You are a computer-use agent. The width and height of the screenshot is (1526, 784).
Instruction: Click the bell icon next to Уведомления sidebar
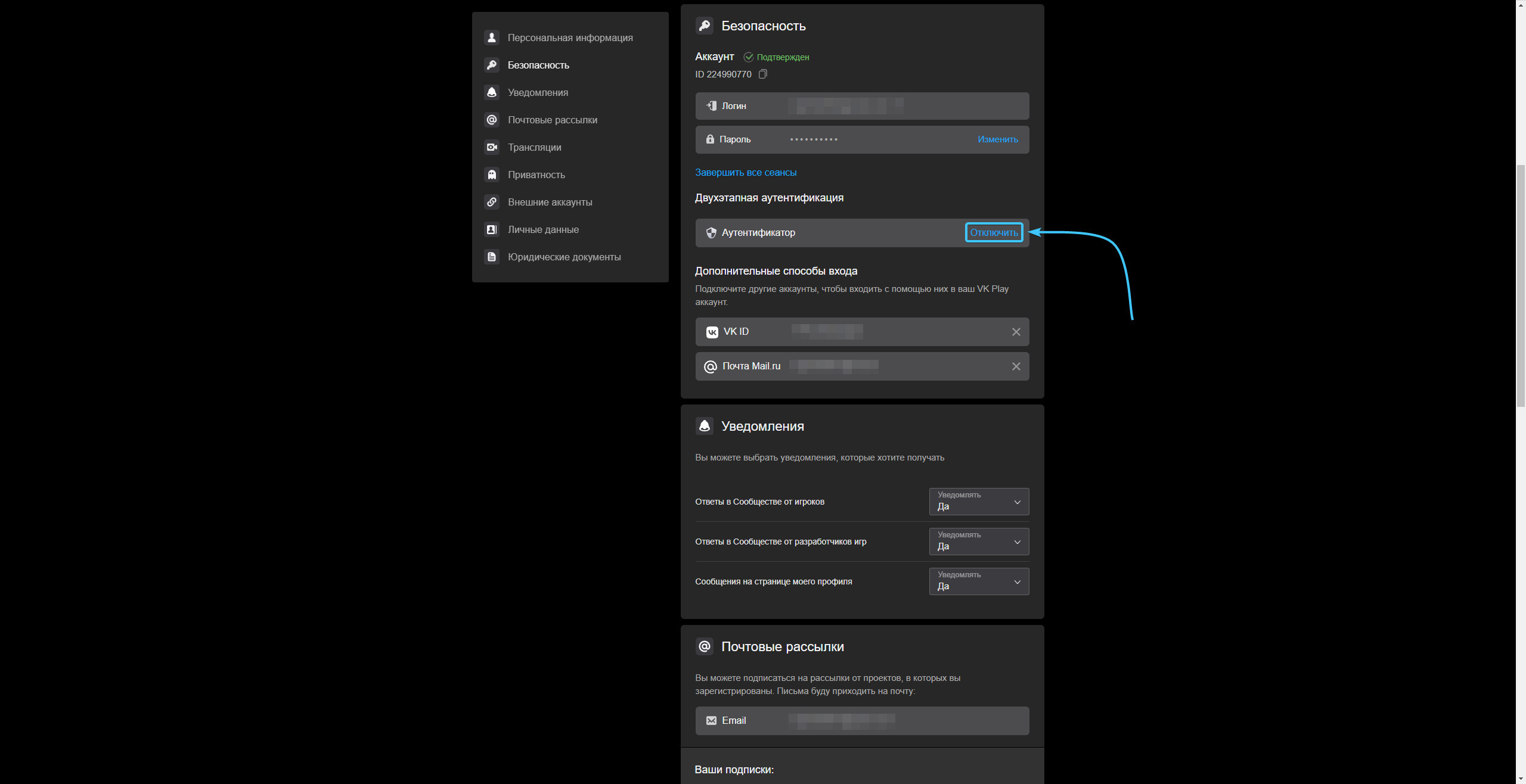tap(492, 92)
